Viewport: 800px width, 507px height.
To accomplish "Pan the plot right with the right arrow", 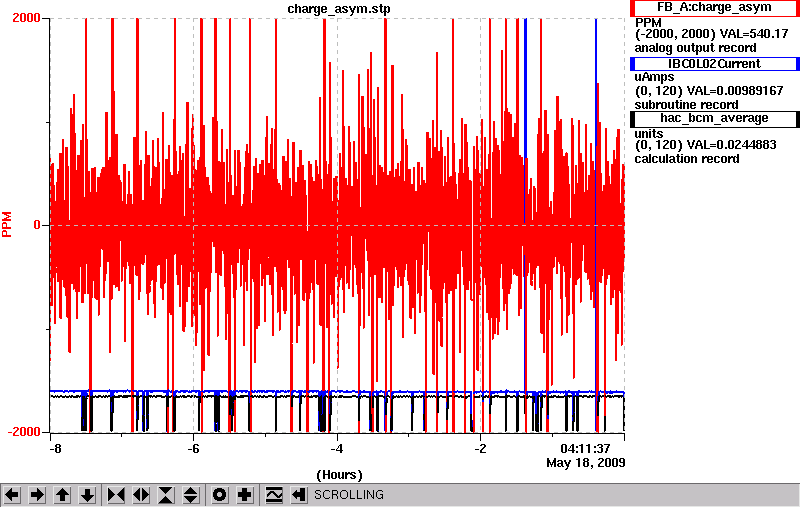I will (37, 495).
